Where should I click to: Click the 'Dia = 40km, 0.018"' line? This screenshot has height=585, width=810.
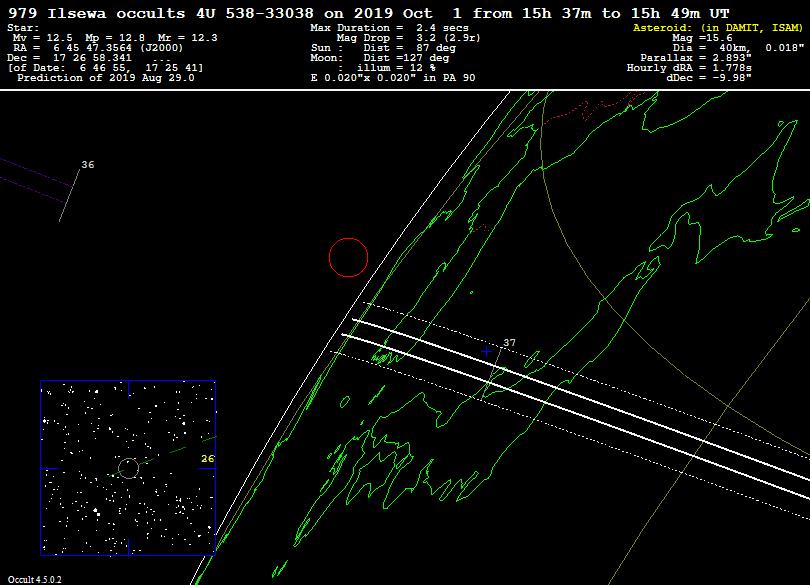pyautogui.click(x=738, y=48)
